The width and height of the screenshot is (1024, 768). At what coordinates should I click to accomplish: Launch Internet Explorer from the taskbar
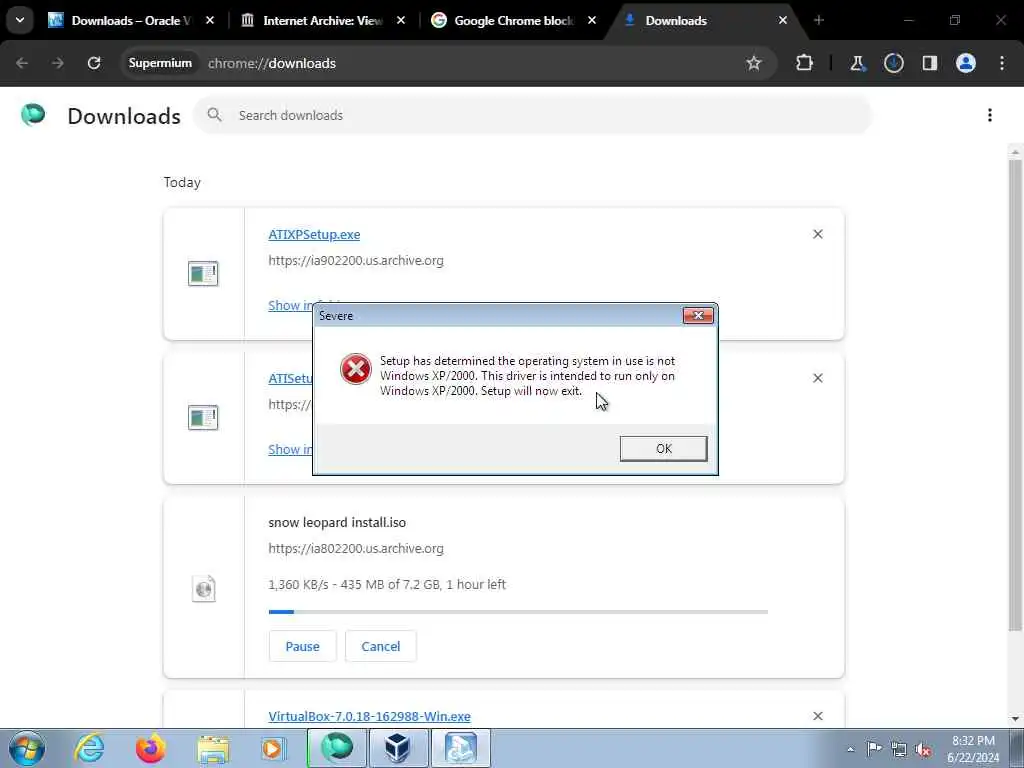click(x=89, y=748)
